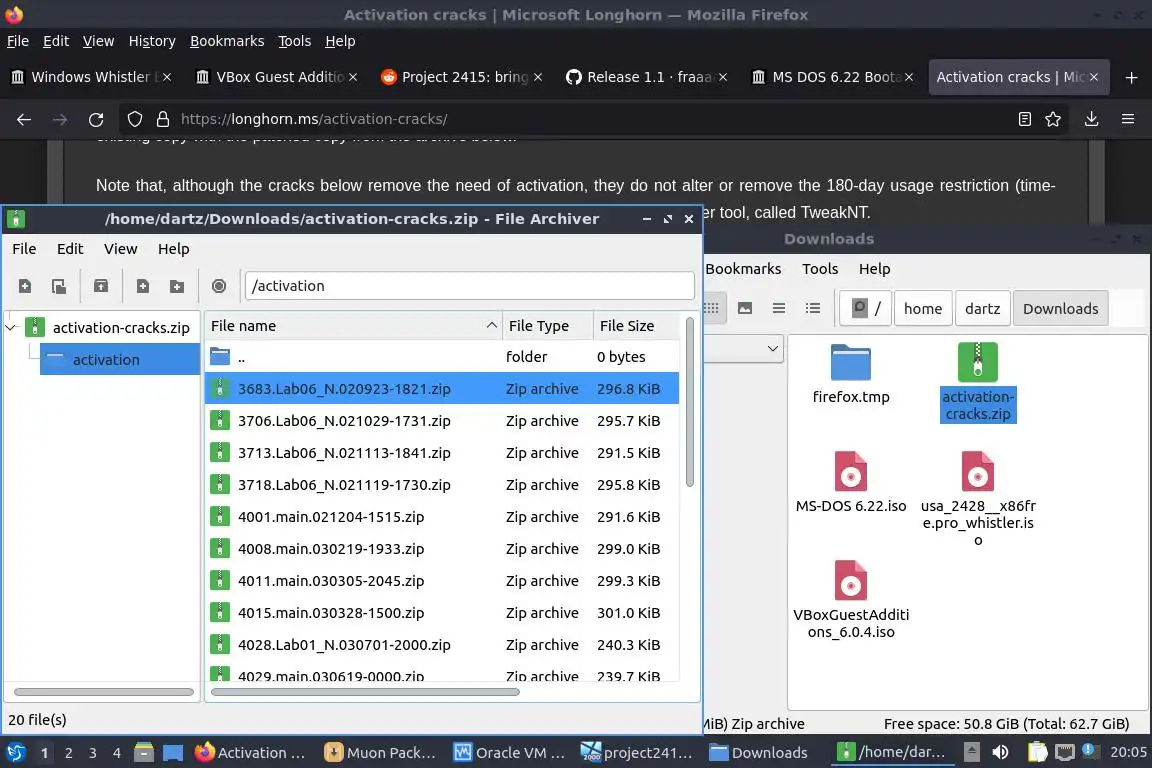Select activation-cracks.zip in Downloads window
The image size is (1152, 768).
[978, 382]
